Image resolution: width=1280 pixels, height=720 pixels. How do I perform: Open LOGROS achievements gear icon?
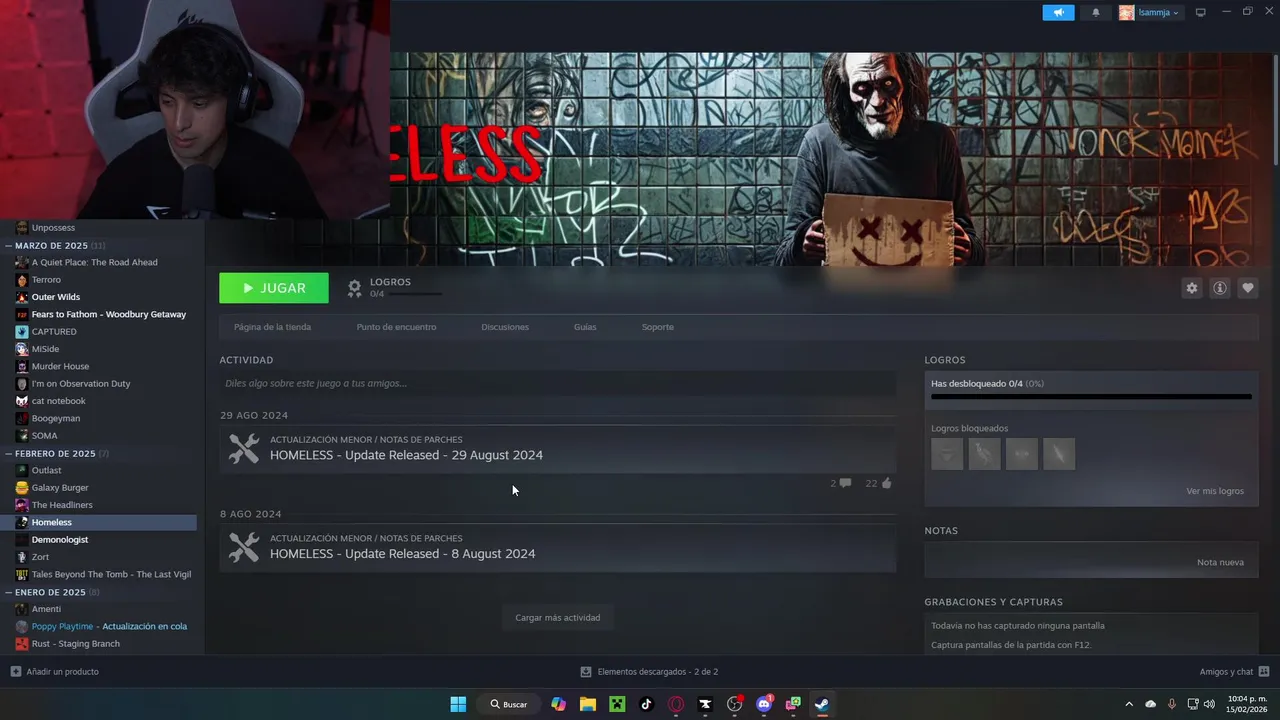(x=354, y=288)
